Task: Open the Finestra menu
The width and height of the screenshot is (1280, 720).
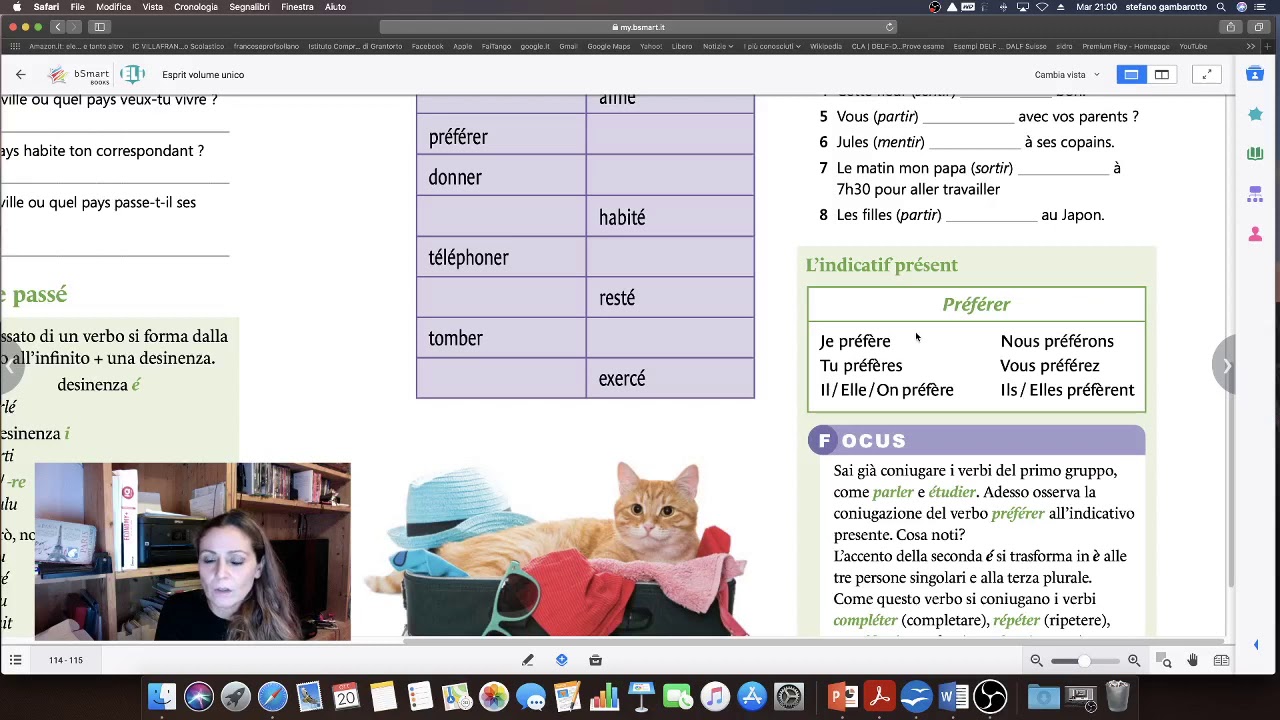Action: pyautogui.click(x=297, y=7)
